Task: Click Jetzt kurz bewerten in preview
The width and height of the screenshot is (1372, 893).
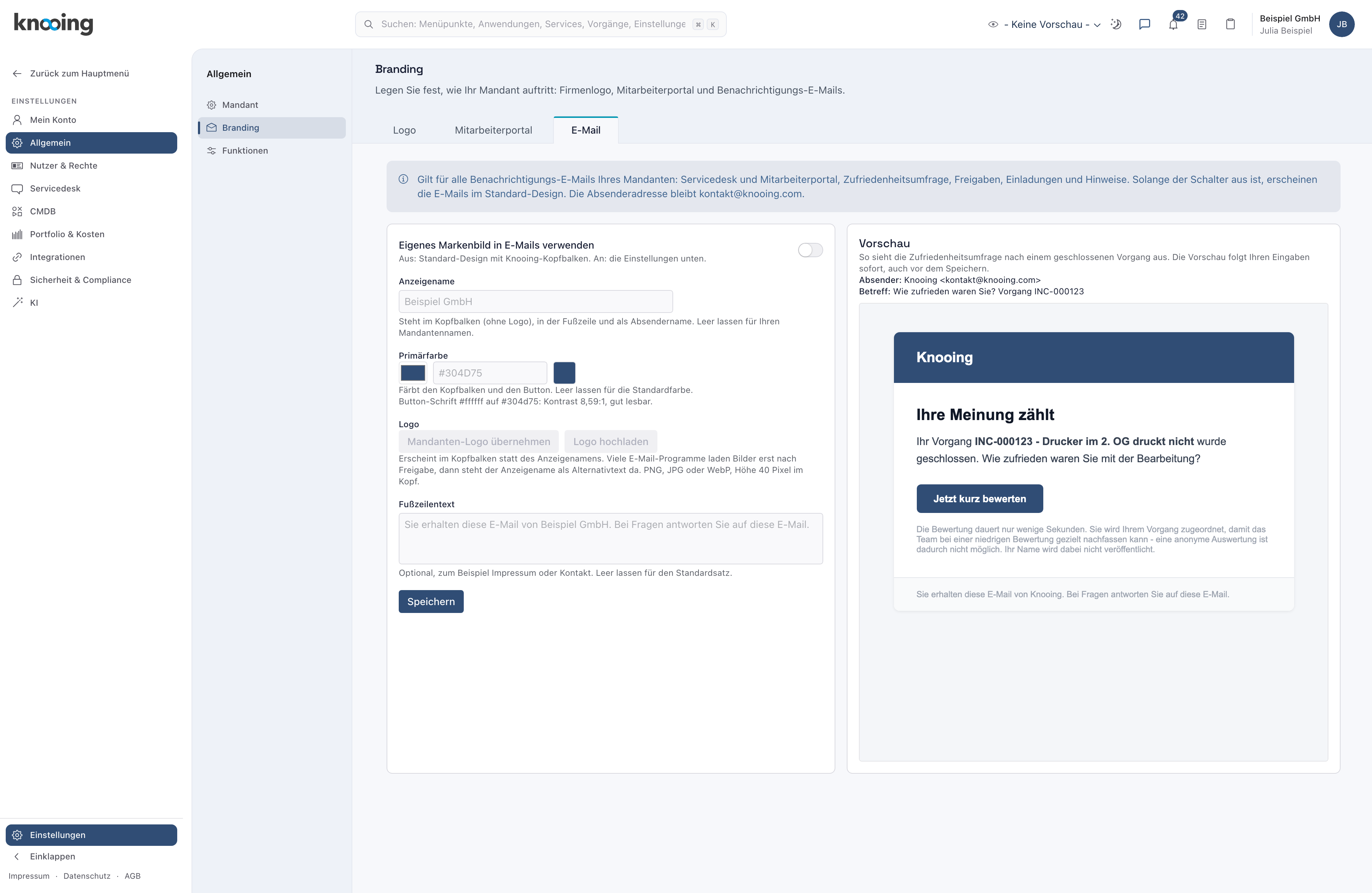Action: [979, 499]
